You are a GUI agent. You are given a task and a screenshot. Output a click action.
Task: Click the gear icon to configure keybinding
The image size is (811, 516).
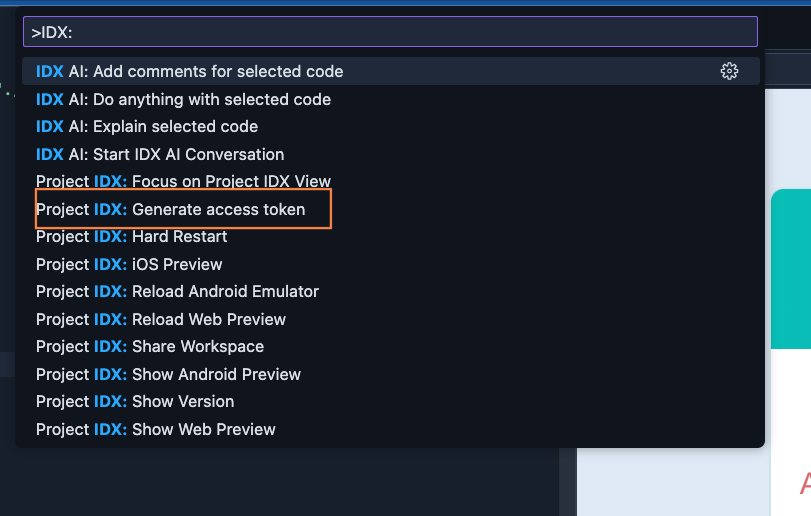coord(729,71)
